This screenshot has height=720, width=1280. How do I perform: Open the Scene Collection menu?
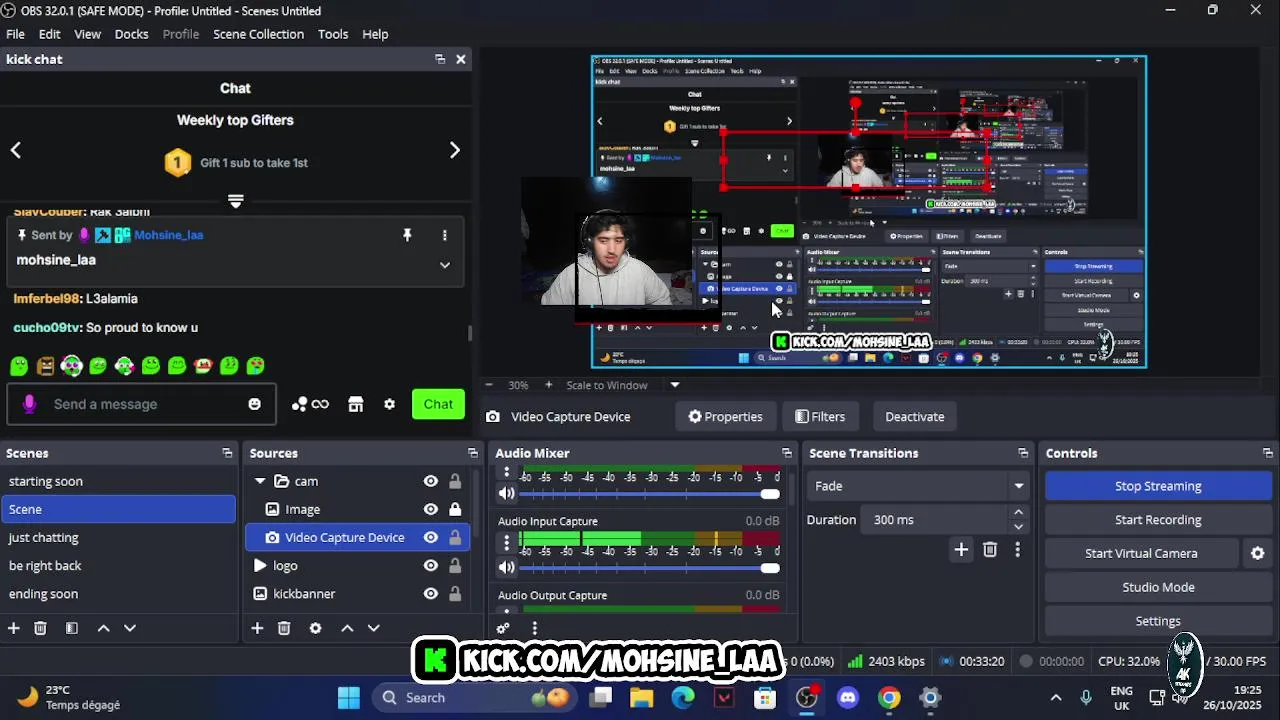click(x=258, y=34)
